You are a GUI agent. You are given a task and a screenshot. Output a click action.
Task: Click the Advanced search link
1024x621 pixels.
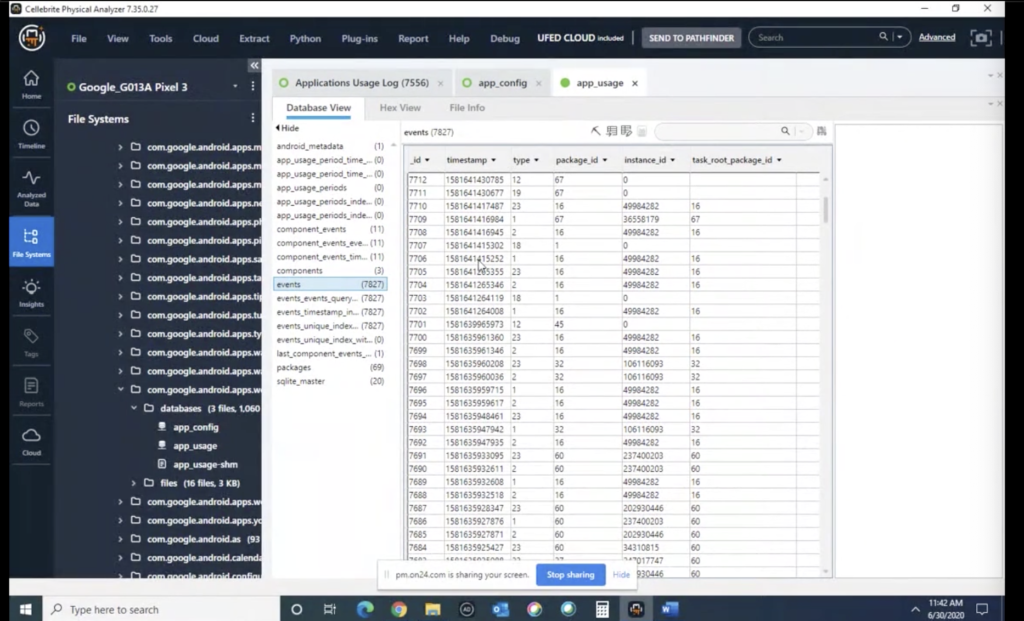pyautogui.click(x=936, y=37)
